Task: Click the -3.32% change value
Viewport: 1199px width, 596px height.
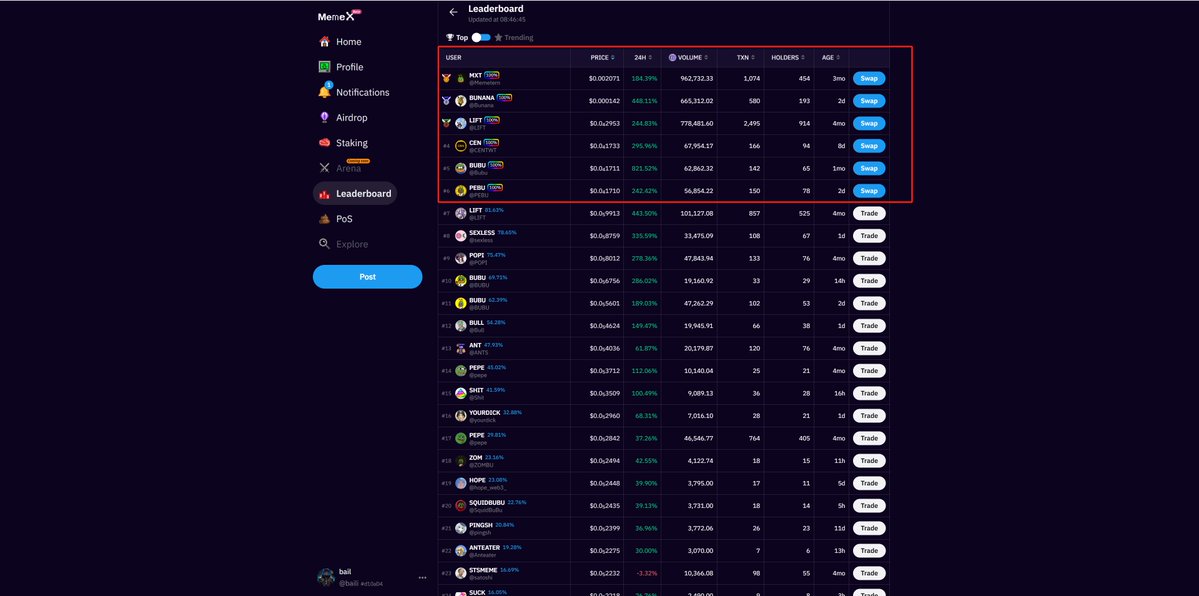Action: (647, 573)
